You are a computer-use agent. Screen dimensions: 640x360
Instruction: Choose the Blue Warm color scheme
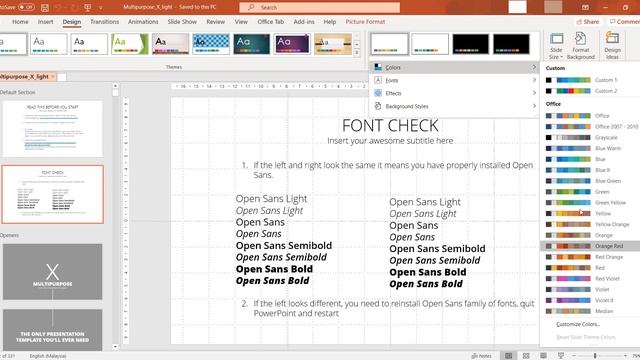[x=590, y=148]
